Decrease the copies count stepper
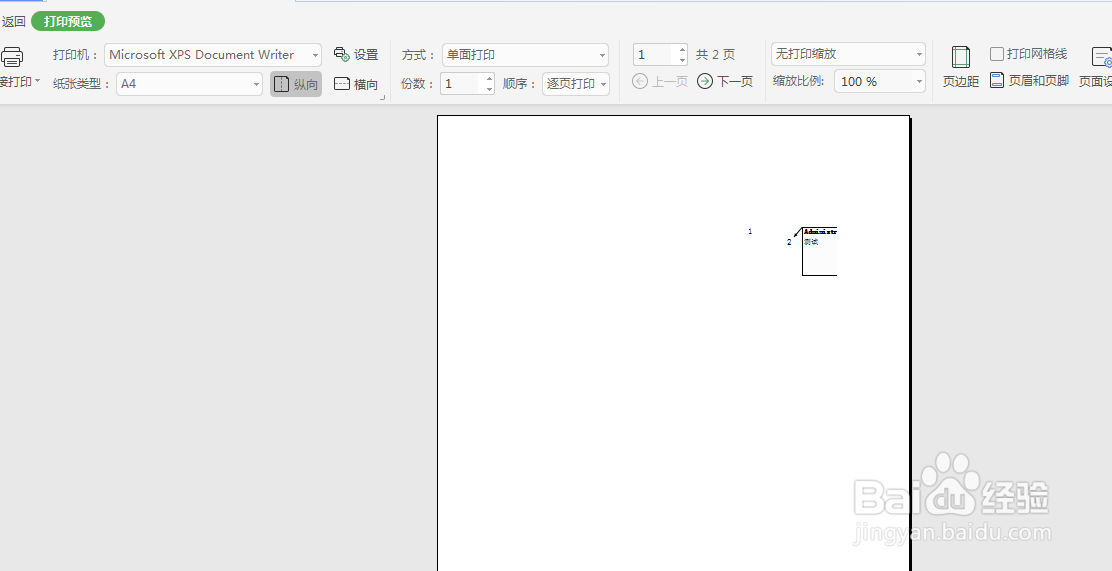 pyautogui.click(x=489, y=89)
